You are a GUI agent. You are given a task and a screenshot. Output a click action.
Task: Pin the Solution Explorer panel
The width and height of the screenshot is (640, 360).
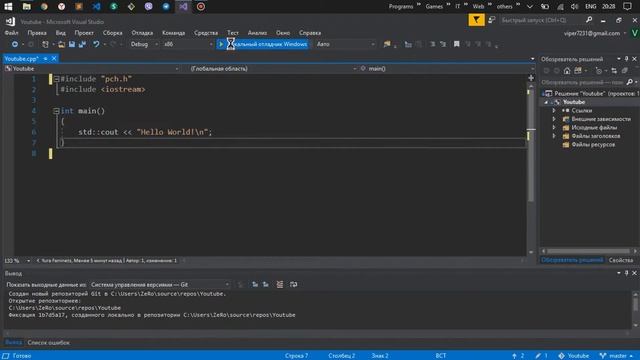(627, 59)
